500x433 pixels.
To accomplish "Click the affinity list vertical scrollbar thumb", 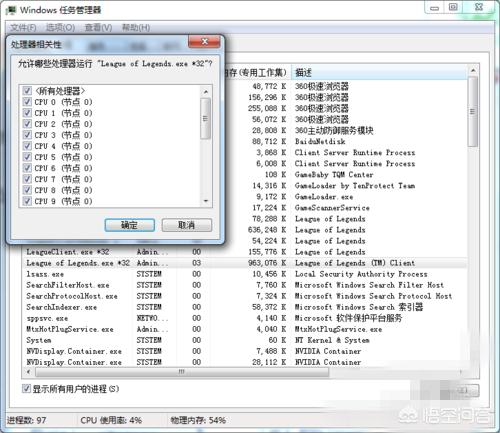I will (205, 118).
